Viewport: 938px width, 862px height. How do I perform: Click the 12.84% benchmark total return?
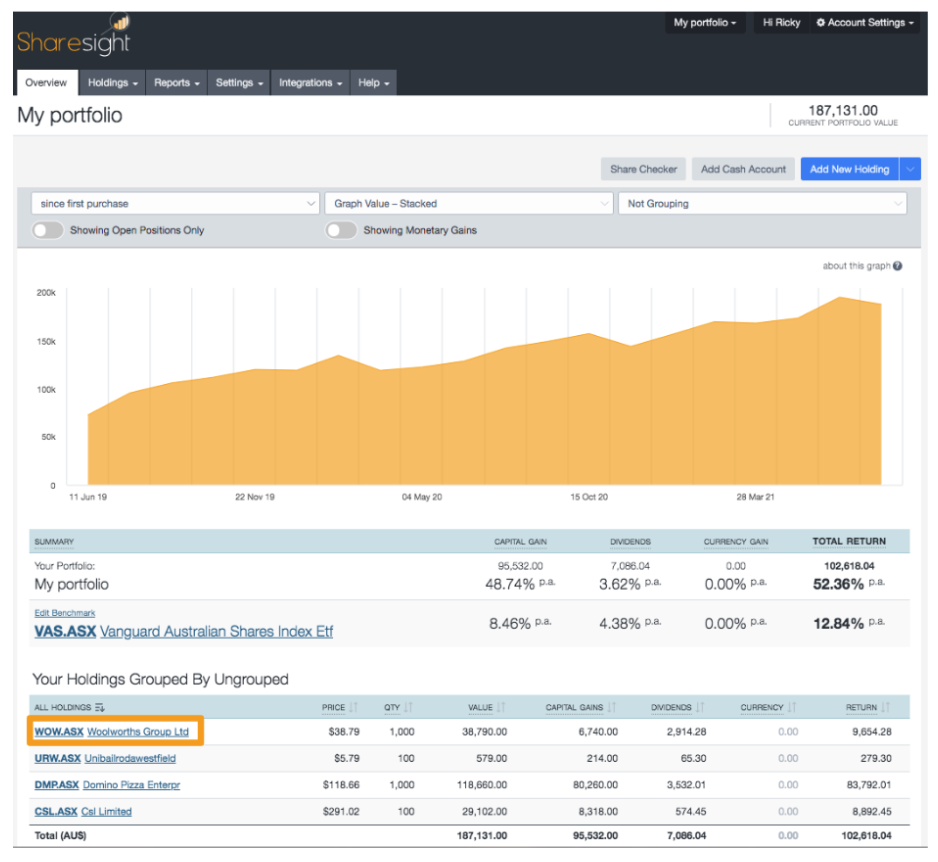pyautogui.click(x=838, y=624)
